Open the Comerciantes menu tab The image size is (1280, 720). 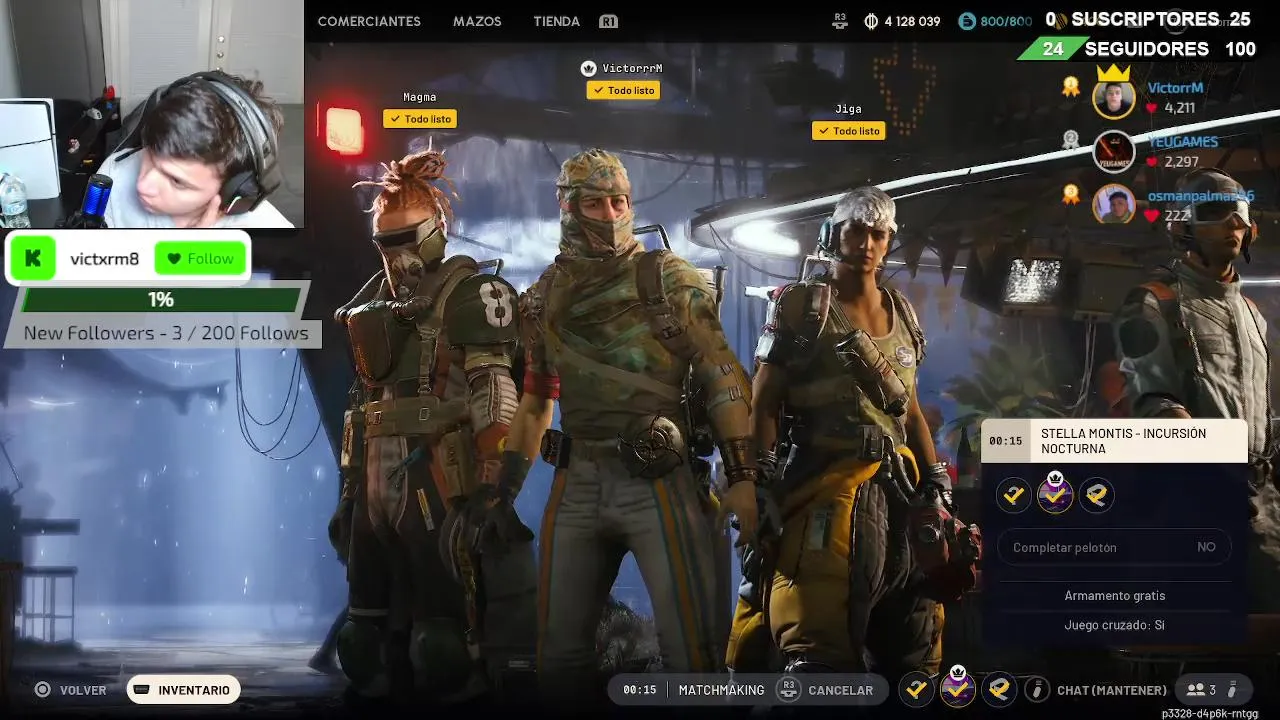369,21
